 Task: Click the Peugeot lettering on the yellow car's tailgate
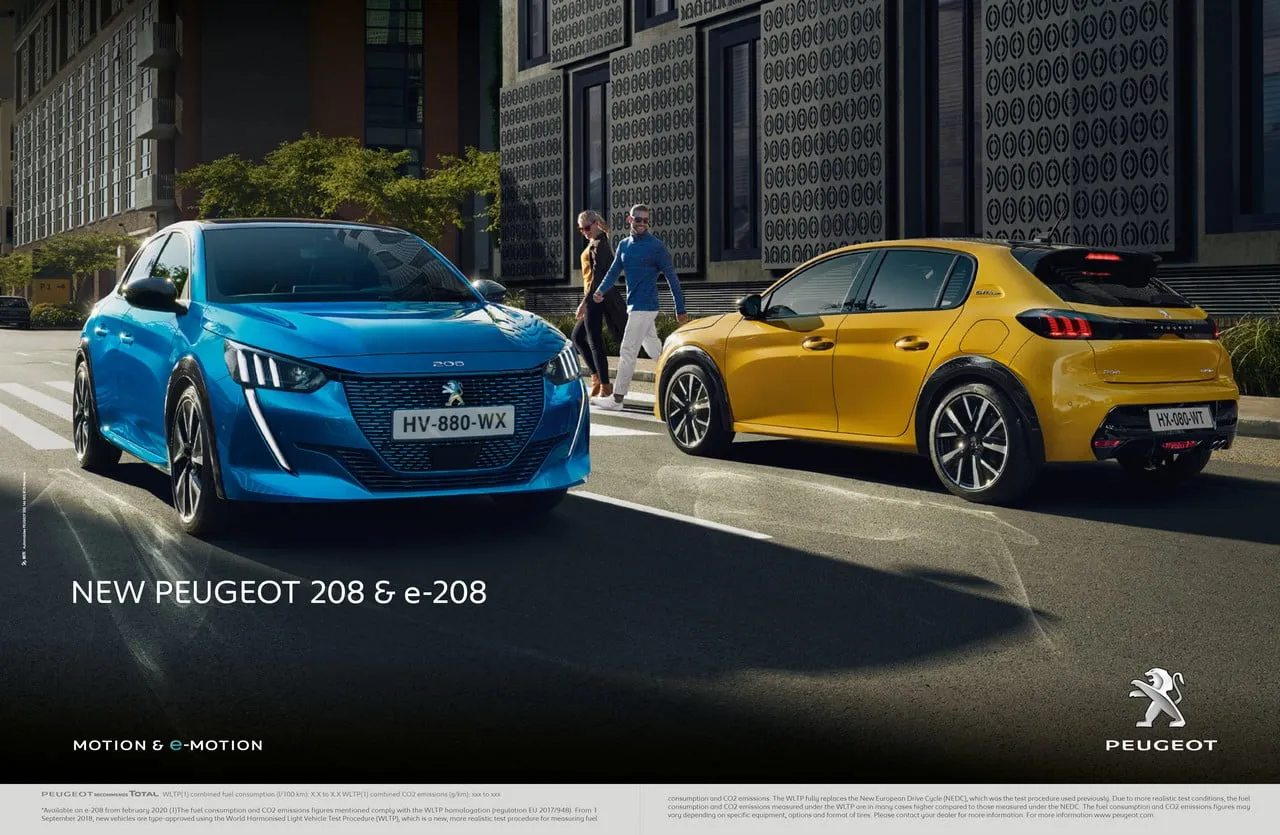pyautogui.click(x=1172, y=328)
